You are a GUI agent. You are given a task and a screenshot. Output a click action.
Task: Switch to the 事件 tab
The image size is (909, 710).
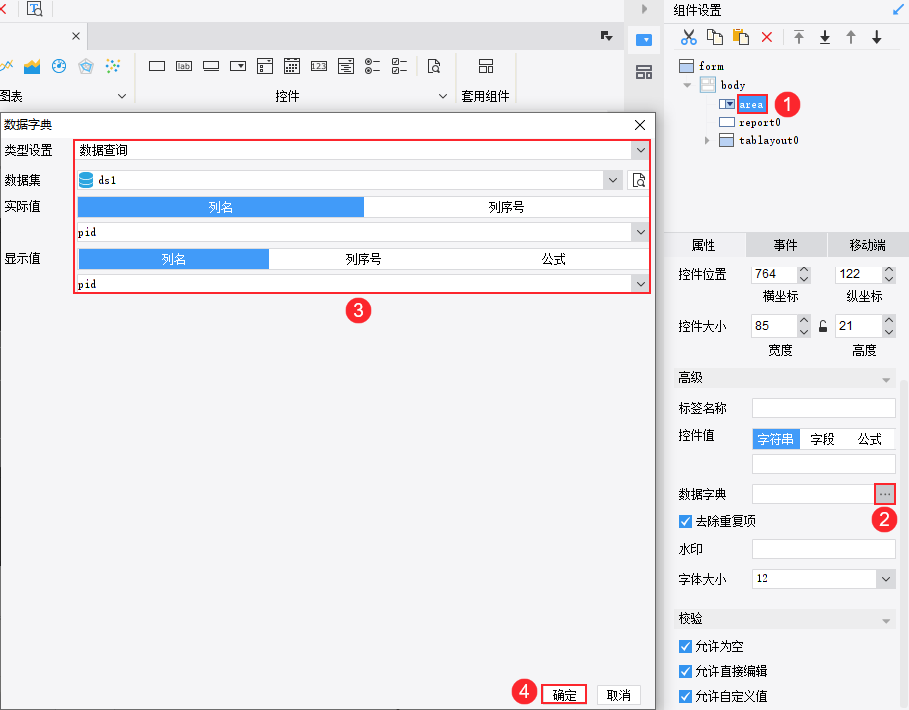pyautogui.click(x=786, y=245)
